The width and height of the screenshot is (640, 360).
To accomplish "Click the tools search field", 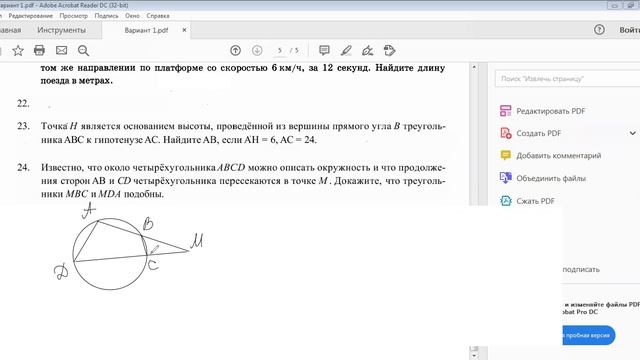I will click(x=567, y=78).
